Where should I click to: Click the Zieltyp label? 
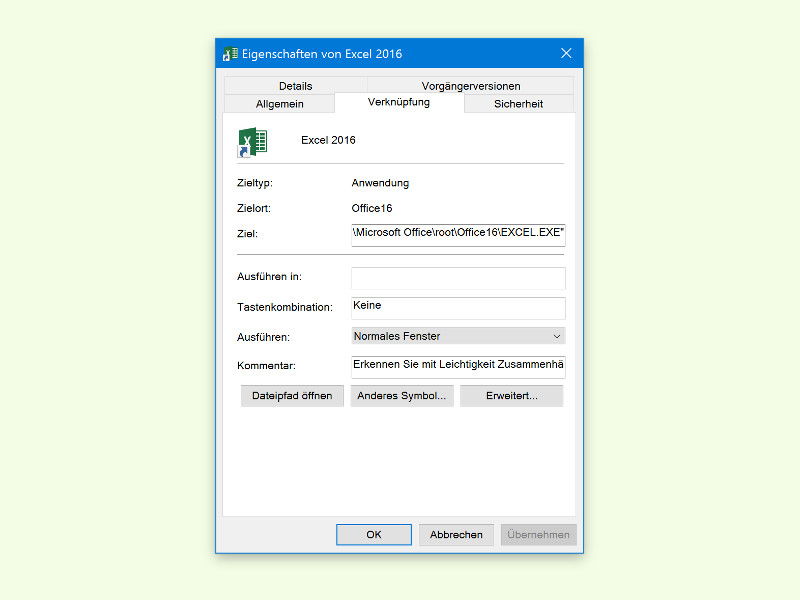click(x=255, y=183)
